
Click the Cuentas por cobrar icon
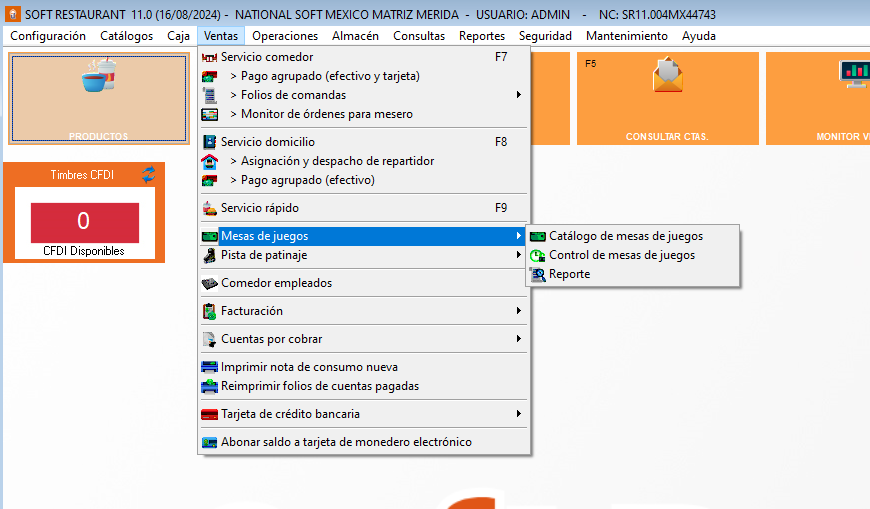(x=209, y=339)
